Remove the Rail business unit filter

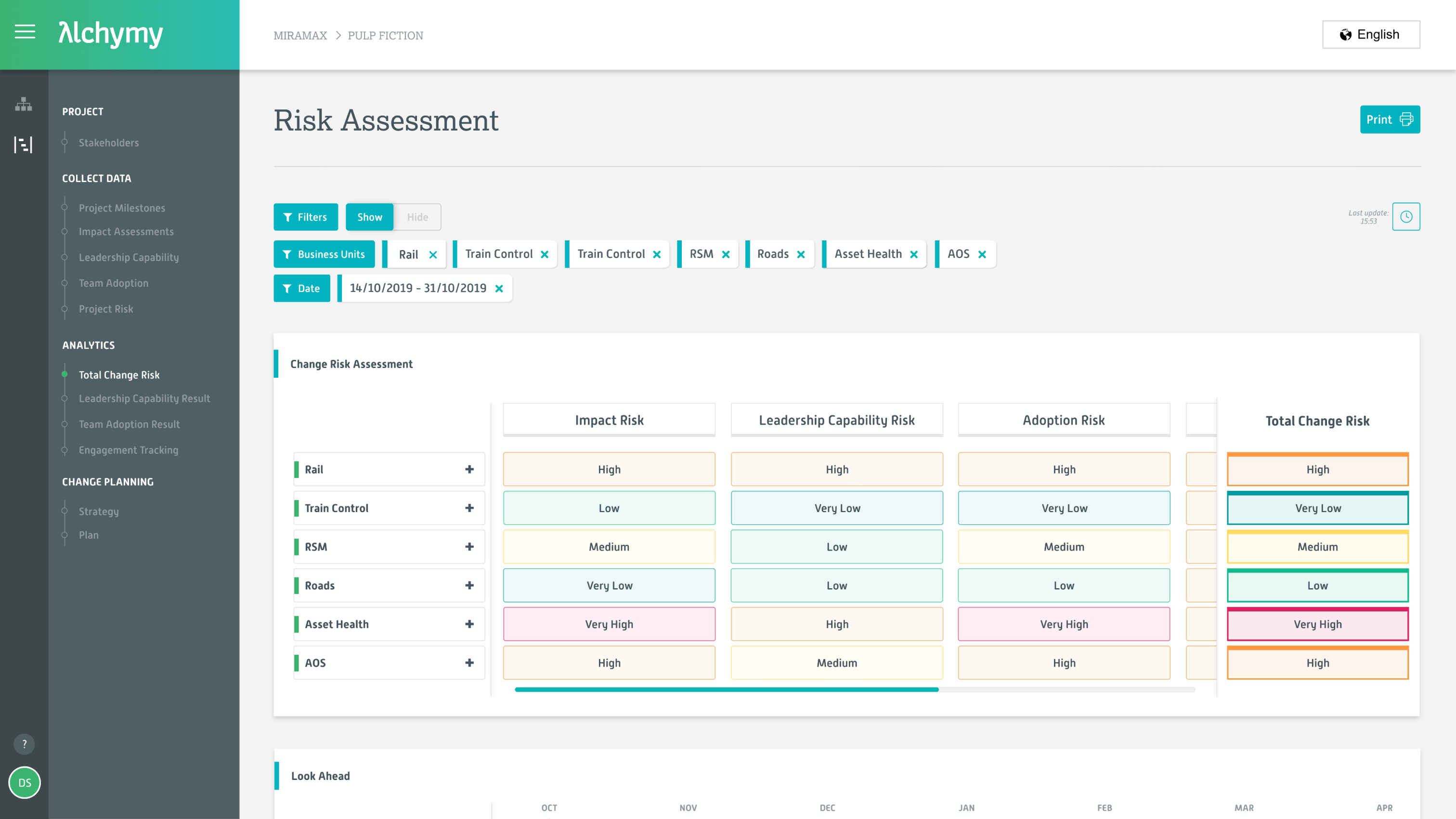pos(433,254)
